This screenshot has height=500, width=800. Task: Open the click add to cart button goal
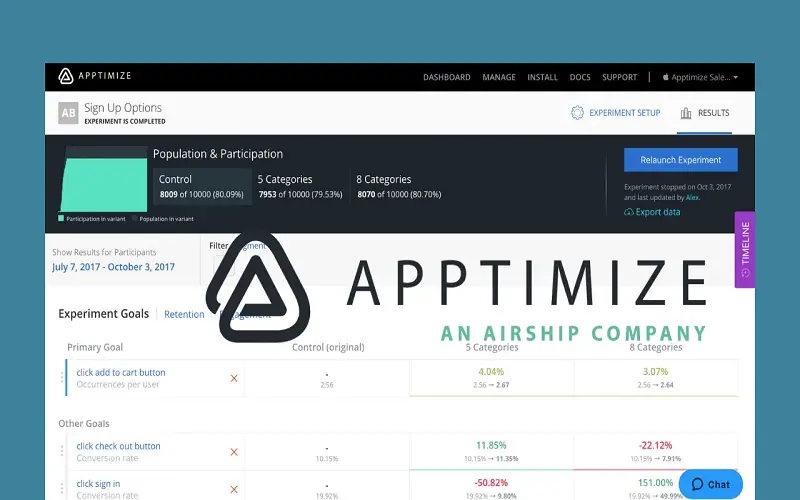[121, 372]
